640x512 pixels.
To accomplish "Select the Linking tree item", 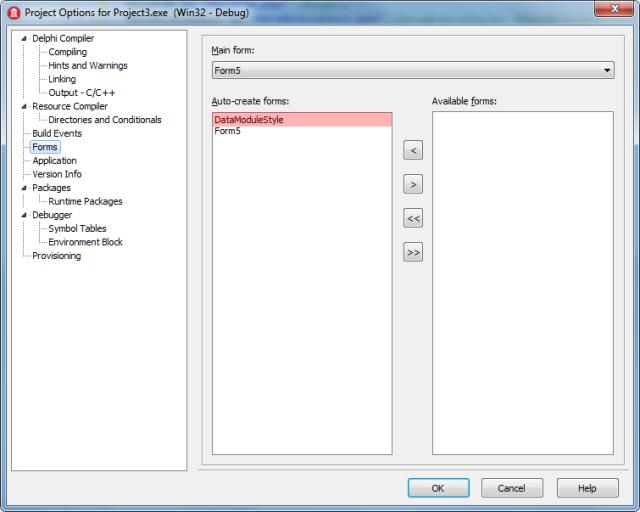I will click(62, 79).
